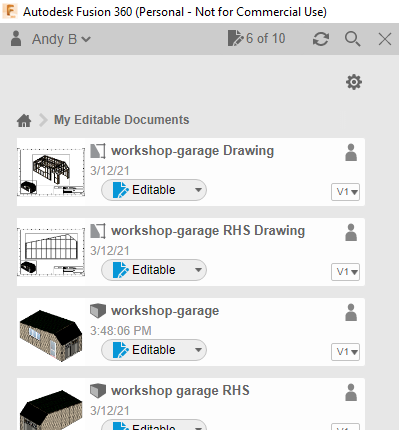Open data panel settings gear
This screenshot has width=399, height=430.
coord(354,82)
